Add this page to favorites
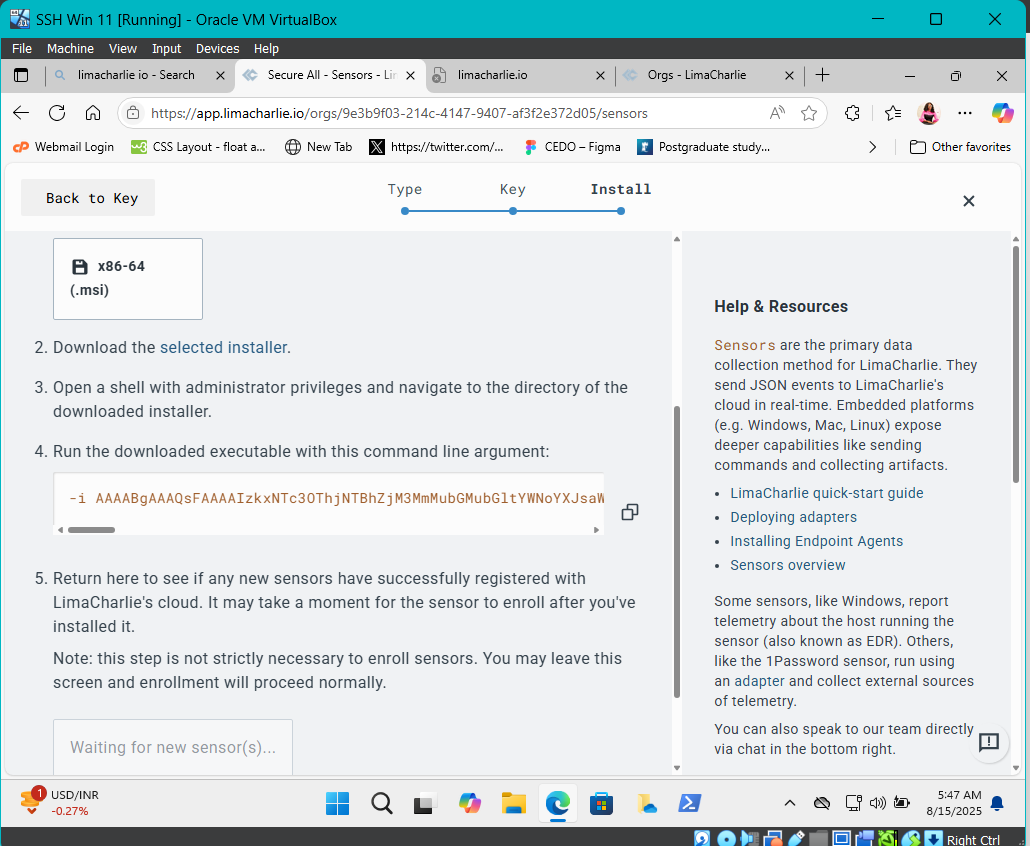The image size is (1030, 846). click(x=809, y=113)
